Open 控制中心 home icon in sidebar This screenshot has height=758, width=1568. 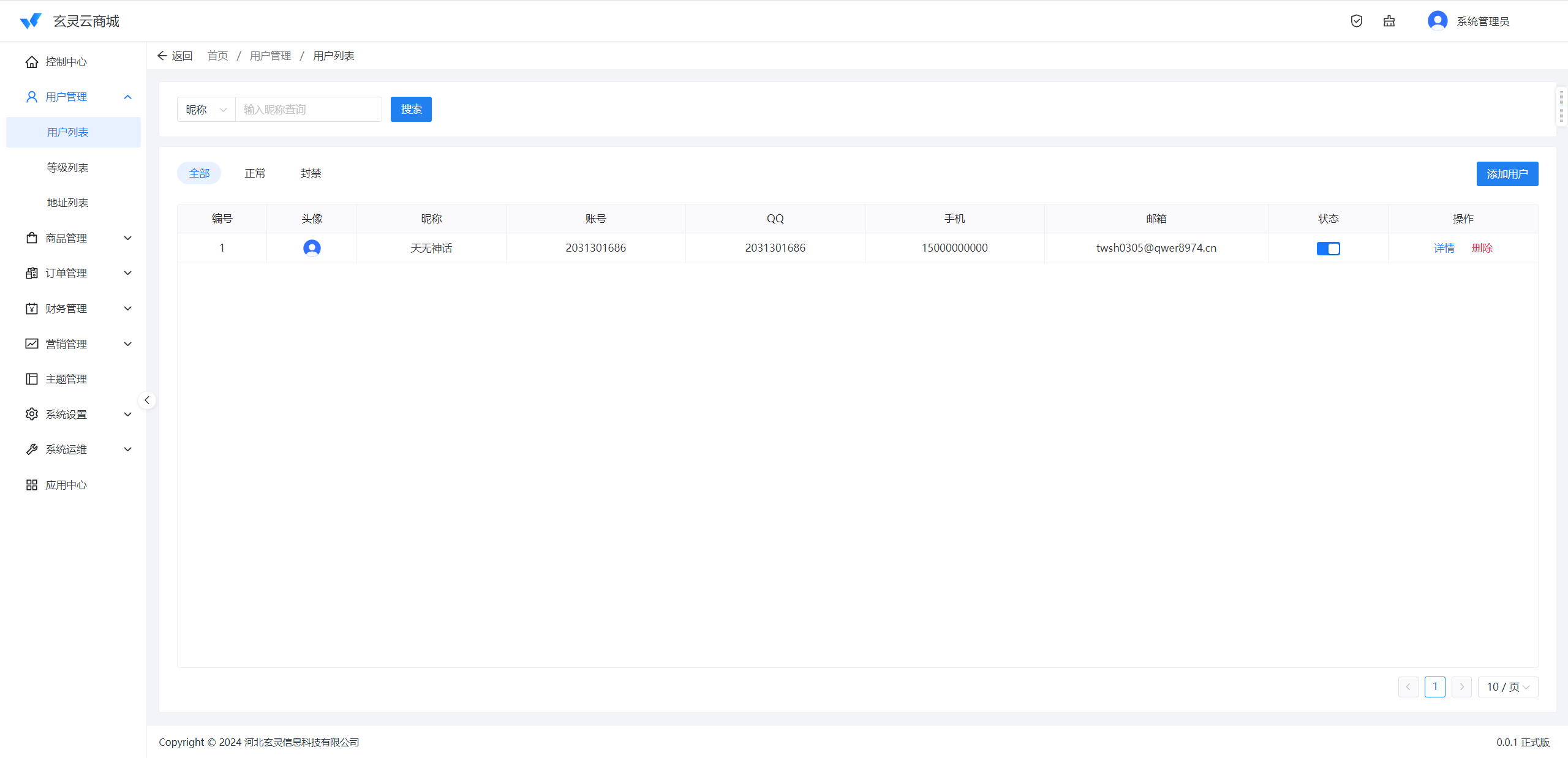coord(32,62)
